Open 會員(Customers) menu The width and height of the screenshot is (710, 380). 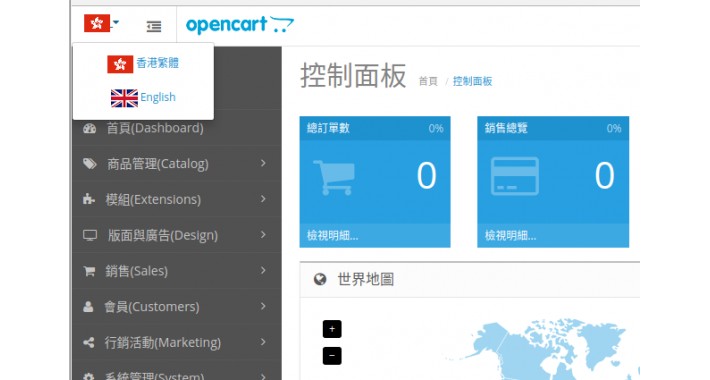tap(177, 307)
